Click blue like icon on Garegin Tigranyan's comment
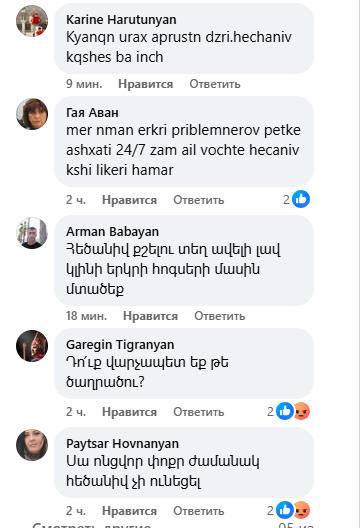Viewport: 363px width, 528px height. (285, 411)
